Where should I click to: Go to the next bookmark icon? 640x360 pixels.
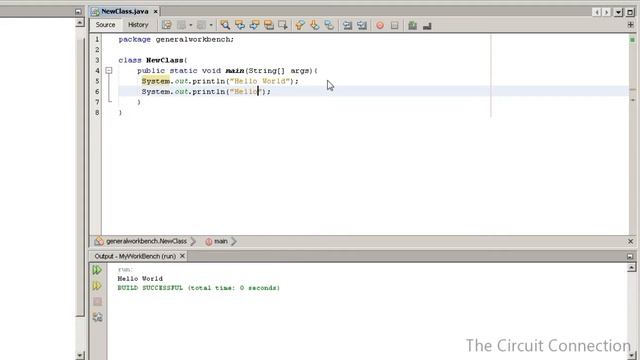(x=314, y=25)
